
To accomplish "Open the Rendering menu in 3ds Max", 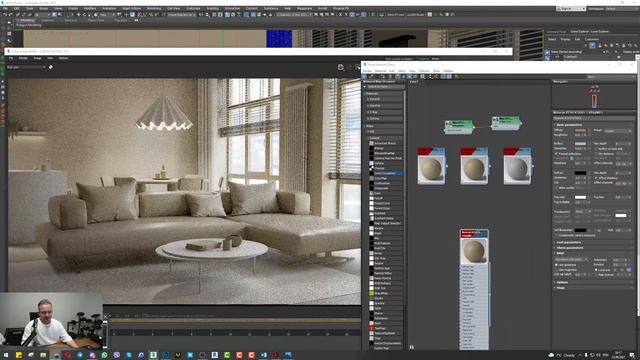I will coord(153,8).
